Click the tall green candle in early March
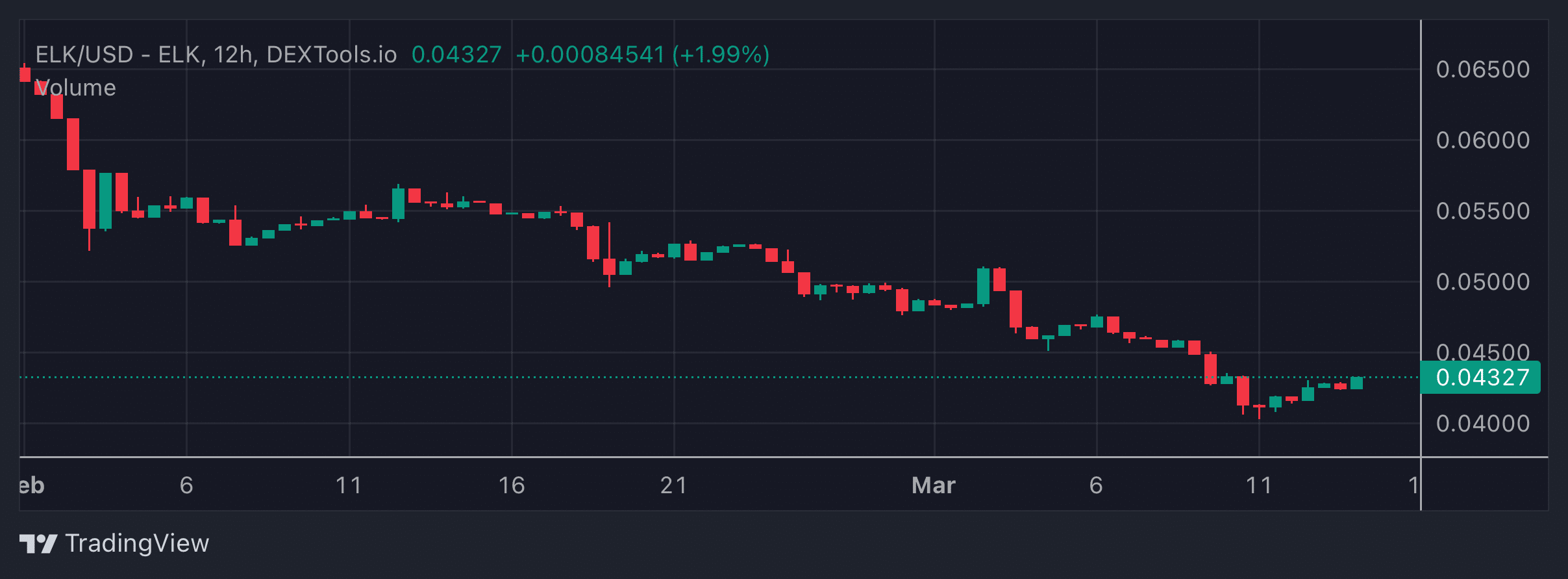This screenshot has height=579, width=1568. pyautogui.click(x=983, y=286)
